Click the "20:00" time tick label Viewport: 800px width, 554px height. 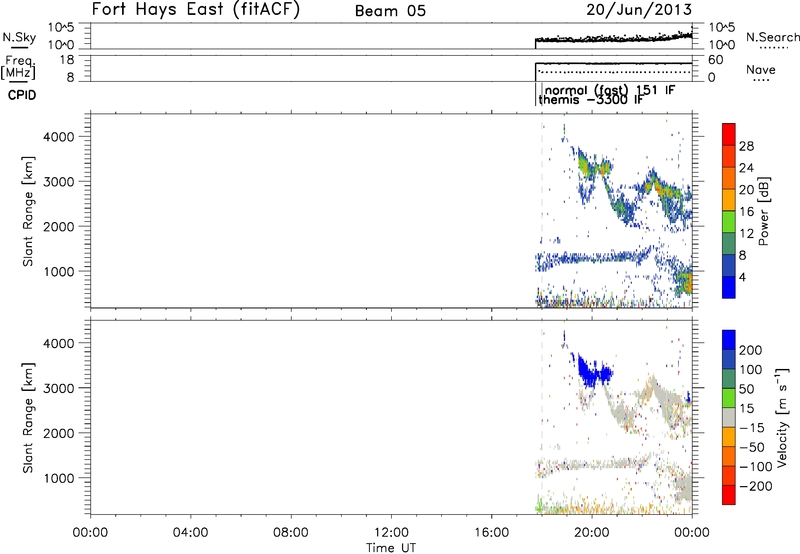[x=591, y=533]
